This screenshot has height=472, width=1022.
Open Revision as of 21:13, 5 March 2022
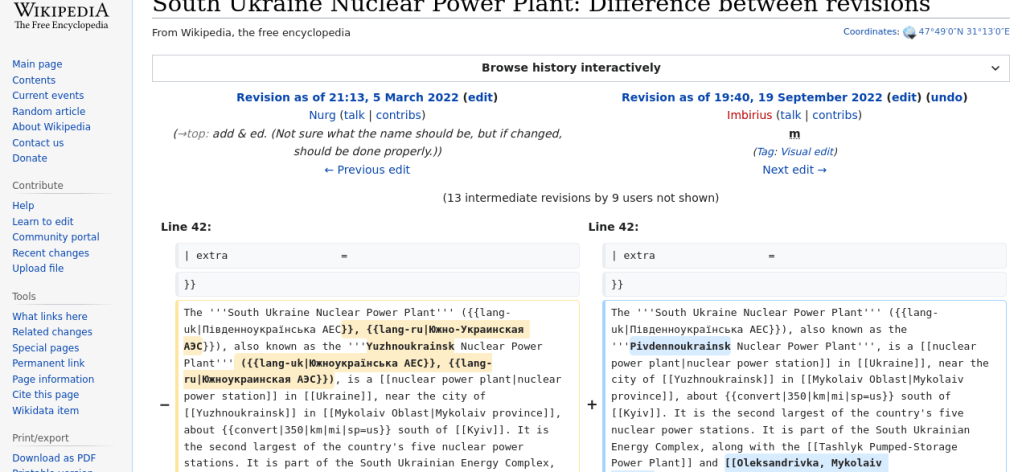click(x=347, y=98)
